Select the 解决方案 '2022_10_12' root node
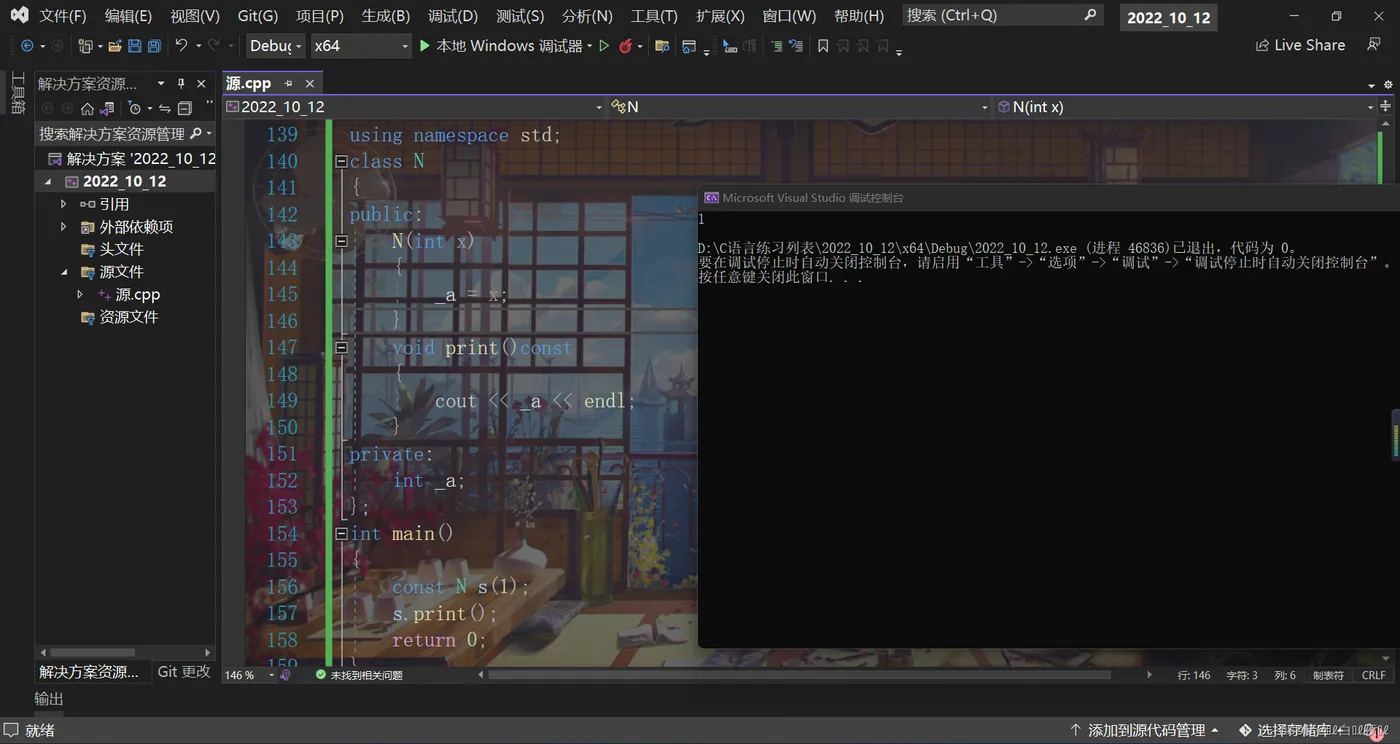The width and height of the screenshot is (1400, 744). (131, 158)
